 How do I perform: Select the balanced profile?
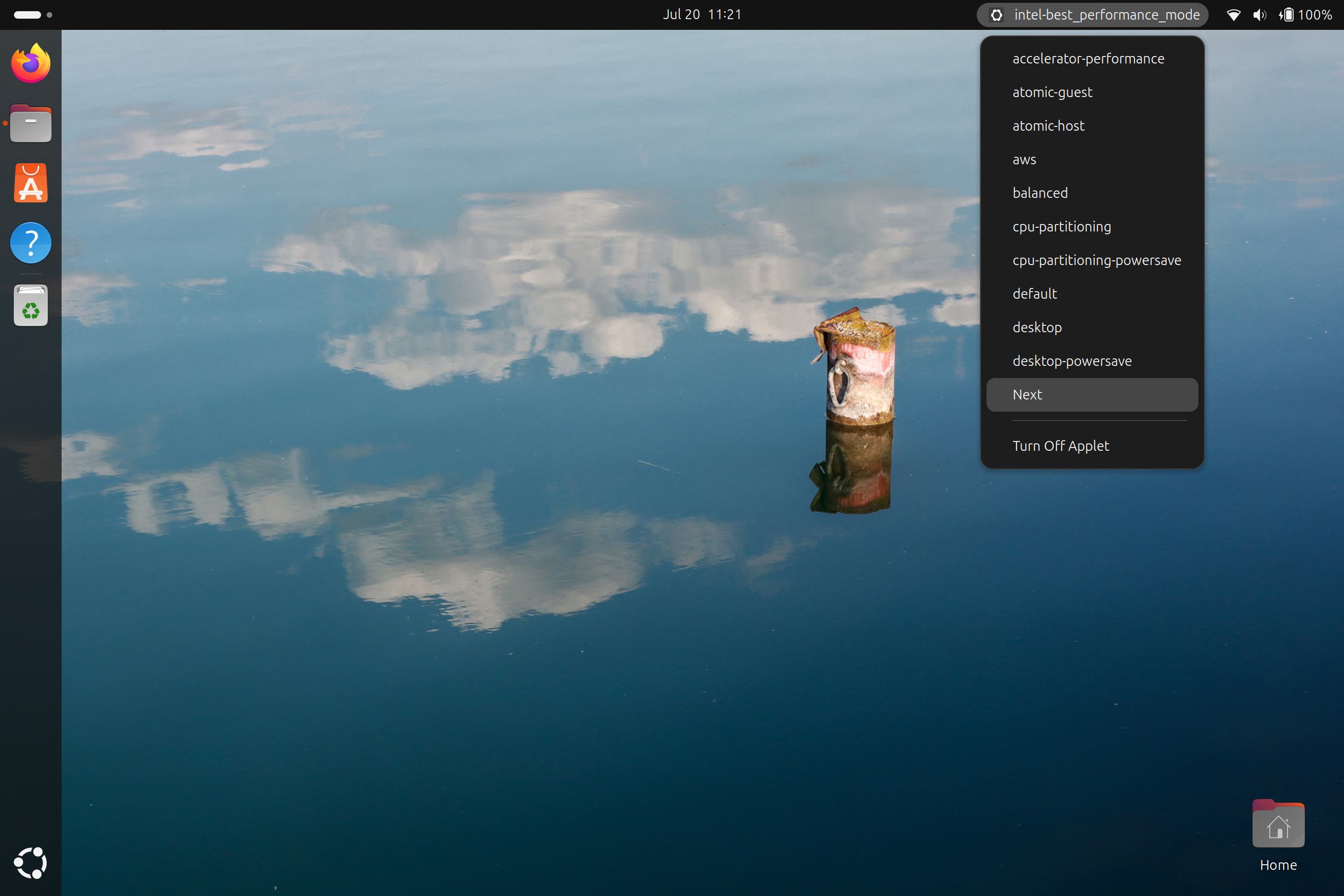[x=1040, y=193]
